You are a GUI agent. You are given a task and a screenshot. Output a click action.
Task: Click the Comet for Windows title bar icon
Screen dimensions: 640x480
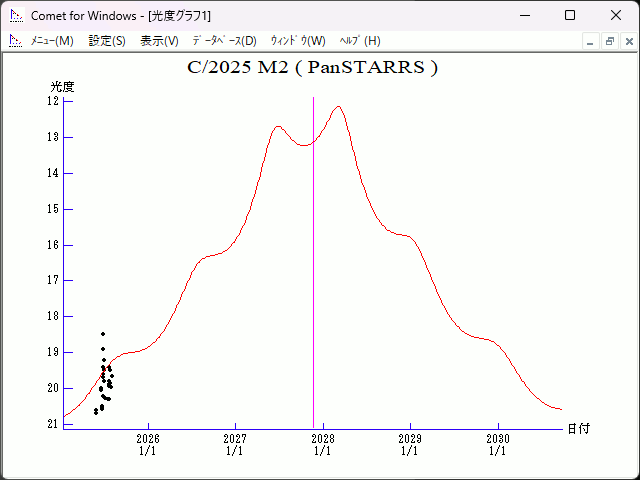click(16, 16)
